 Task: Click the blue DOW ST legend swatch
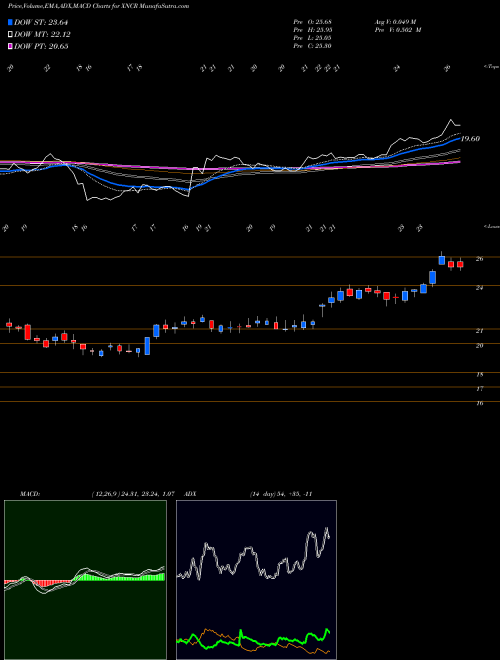[11, 22]
